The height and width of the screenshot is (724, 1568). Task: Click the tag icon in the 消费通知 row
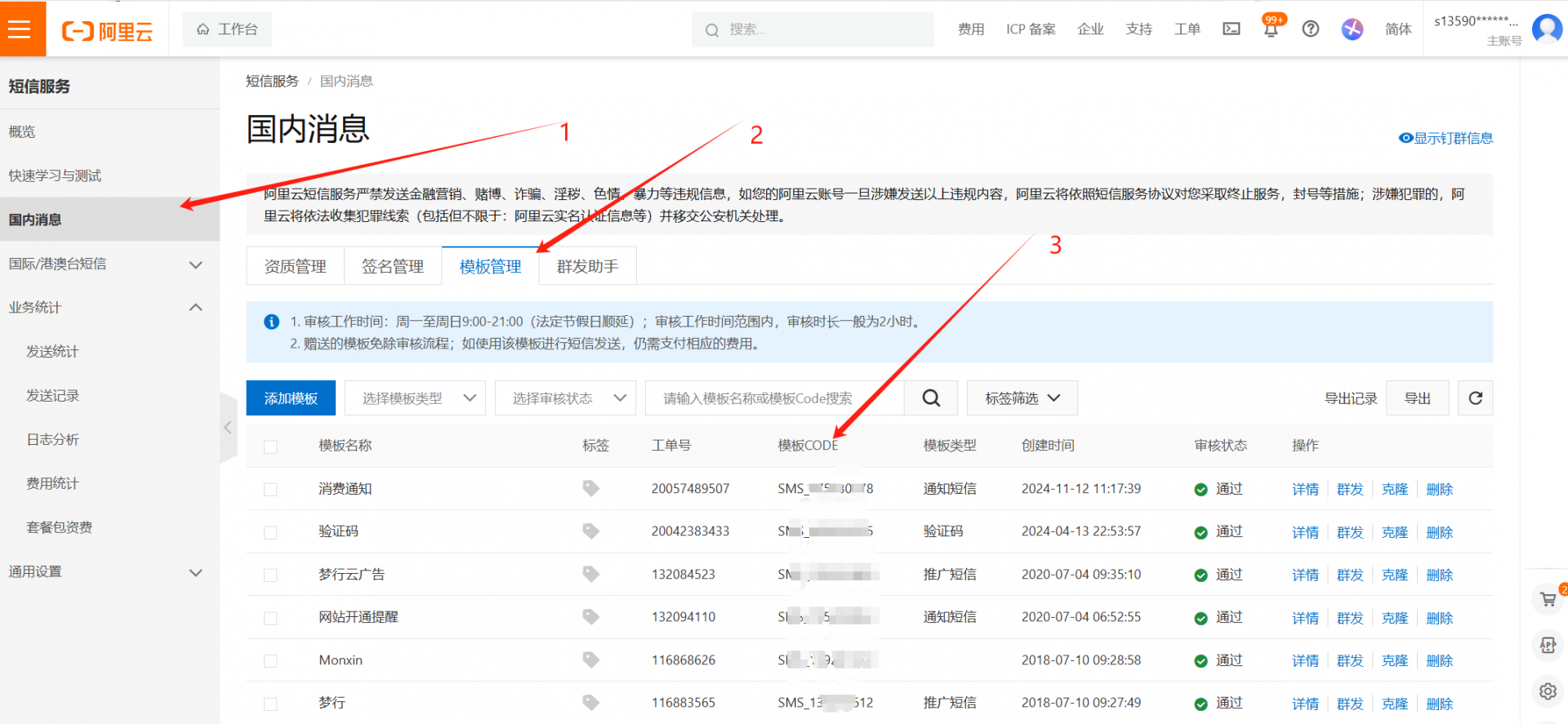click(x=590, y=488)
